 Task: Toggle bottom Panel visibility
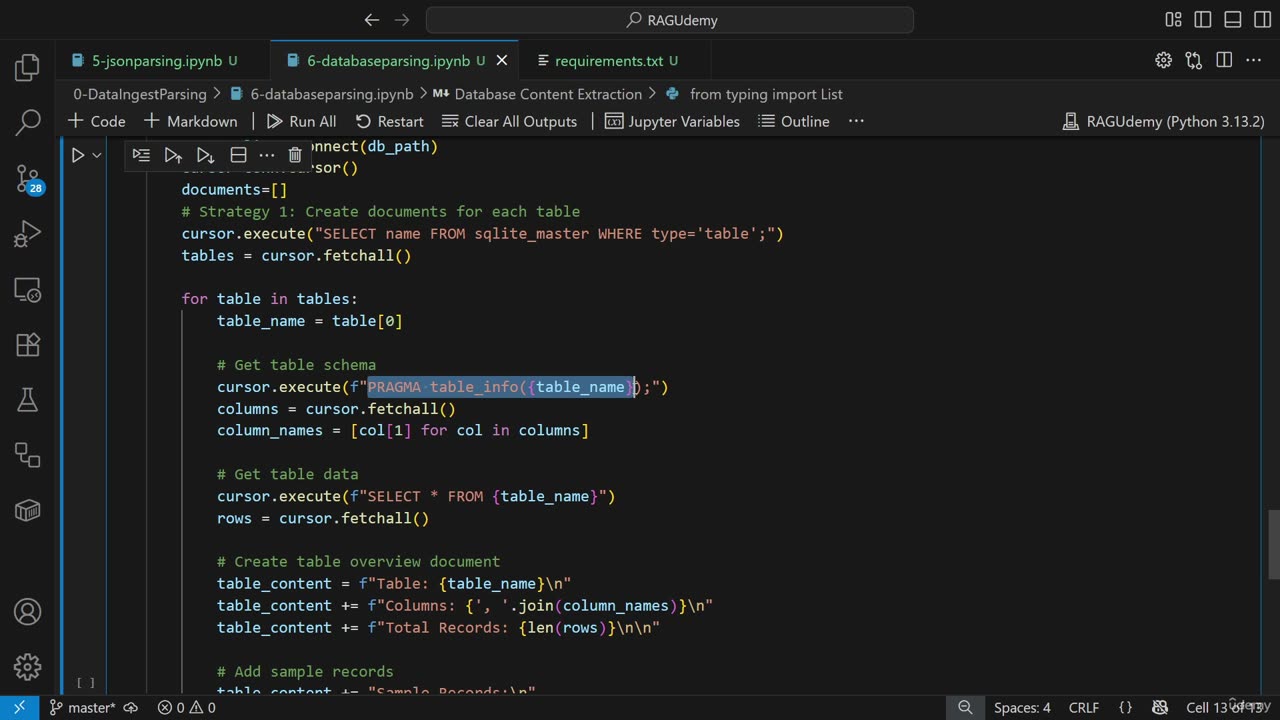pos(1233,20)
